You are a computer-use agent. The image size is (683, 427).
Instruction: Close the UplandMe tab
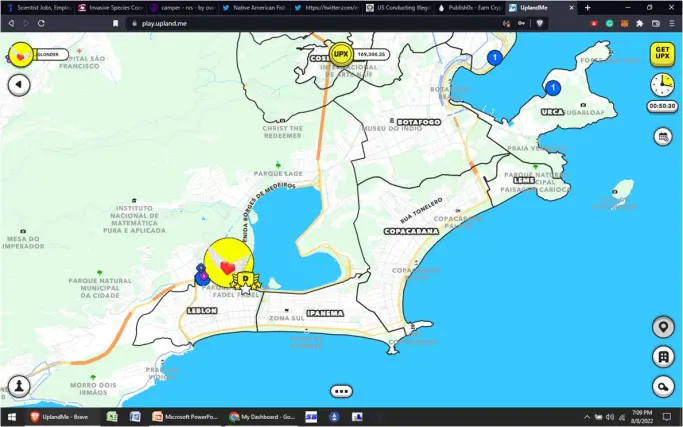pos(571,8)
